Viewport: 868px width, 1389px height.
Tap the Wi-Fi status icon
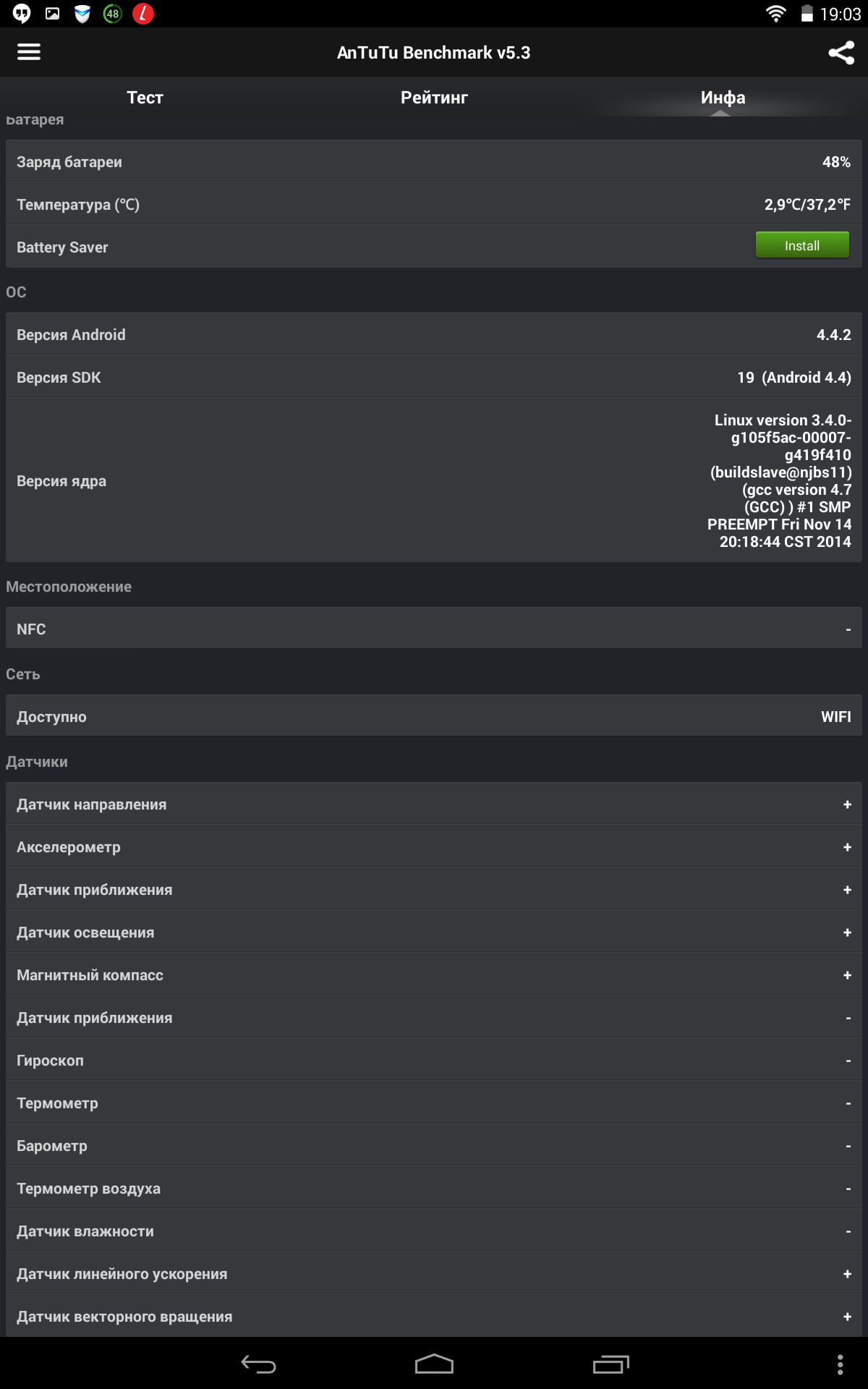pyautogui.click(x=775, y=14)
